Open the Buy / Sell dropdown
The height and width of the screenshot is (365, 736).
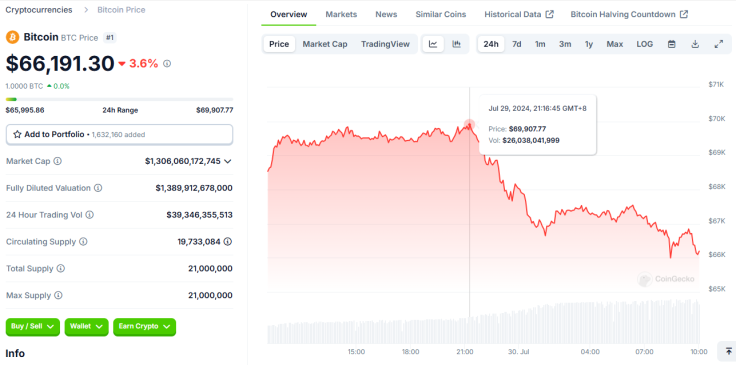pos(33,327)
